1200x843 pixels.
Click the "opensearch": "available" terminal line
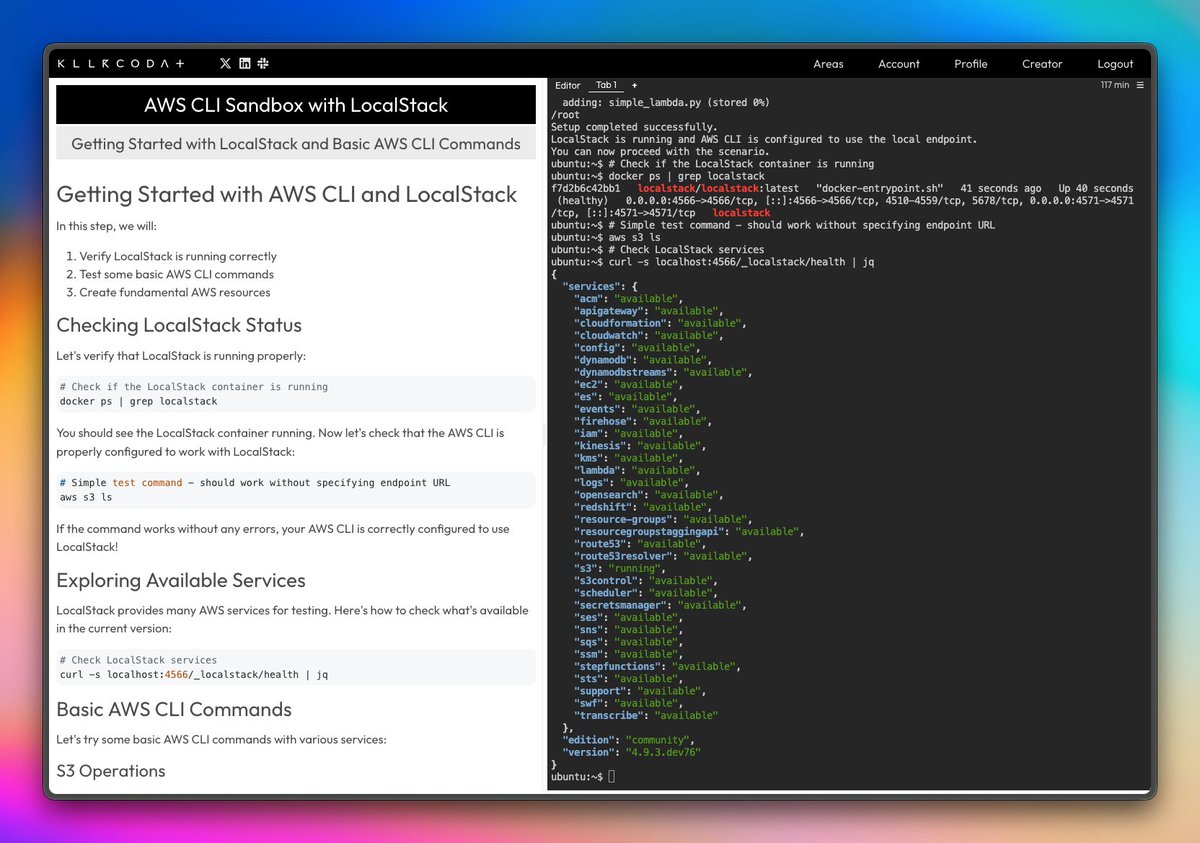coord(649,495)
